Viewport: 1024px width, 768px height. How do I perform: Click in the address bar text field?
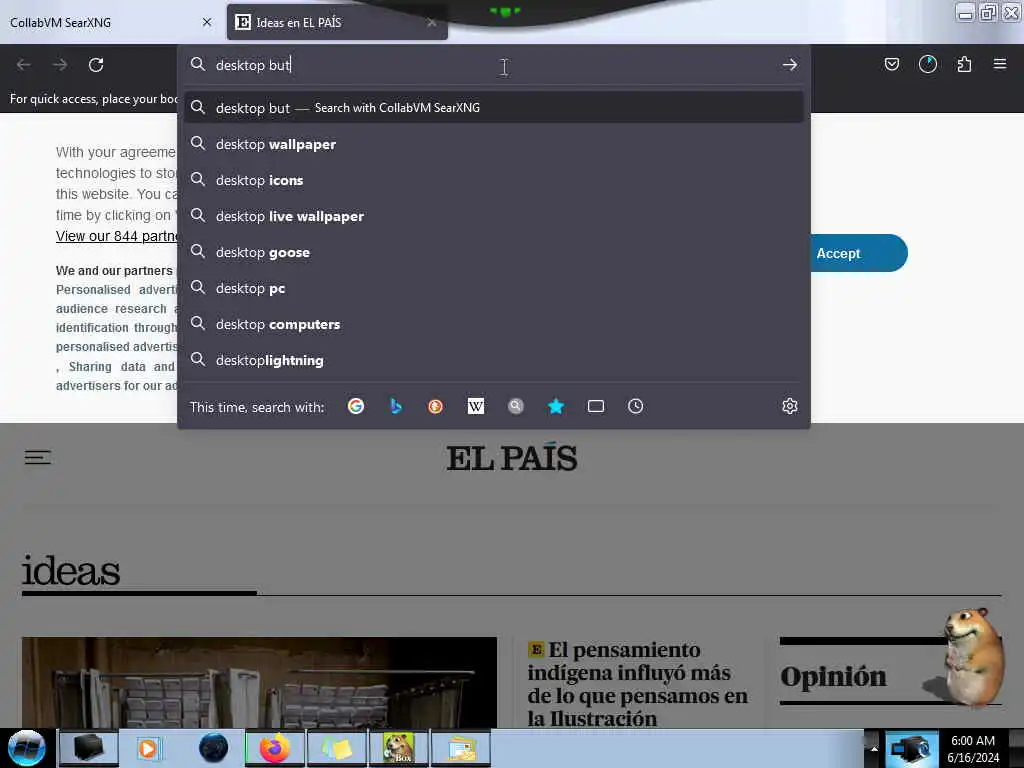493,65
